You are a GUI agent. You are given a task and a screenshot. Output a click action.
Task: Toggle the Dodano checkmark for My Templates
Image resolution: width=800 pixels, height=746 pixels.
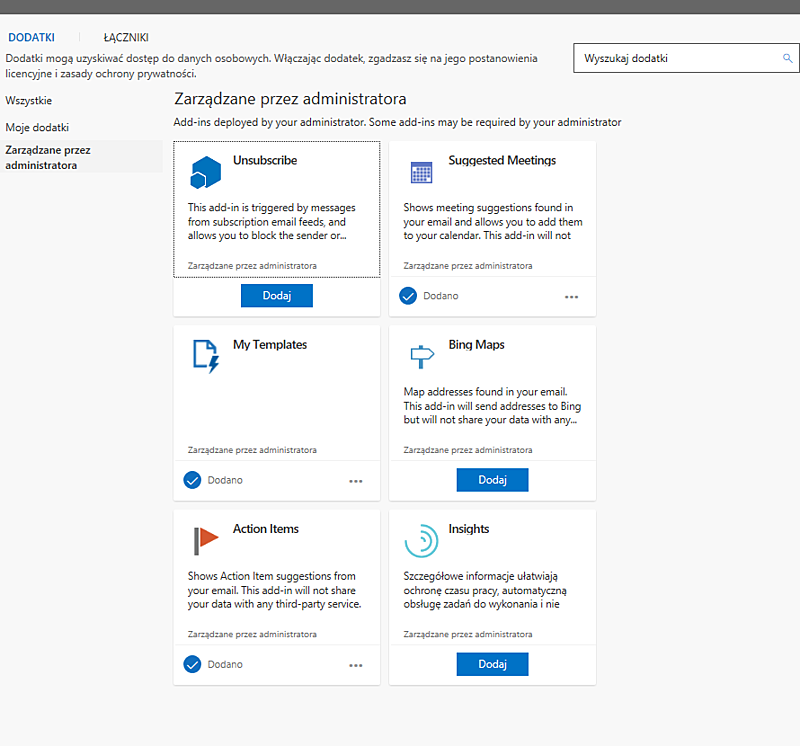pos(191,480)
